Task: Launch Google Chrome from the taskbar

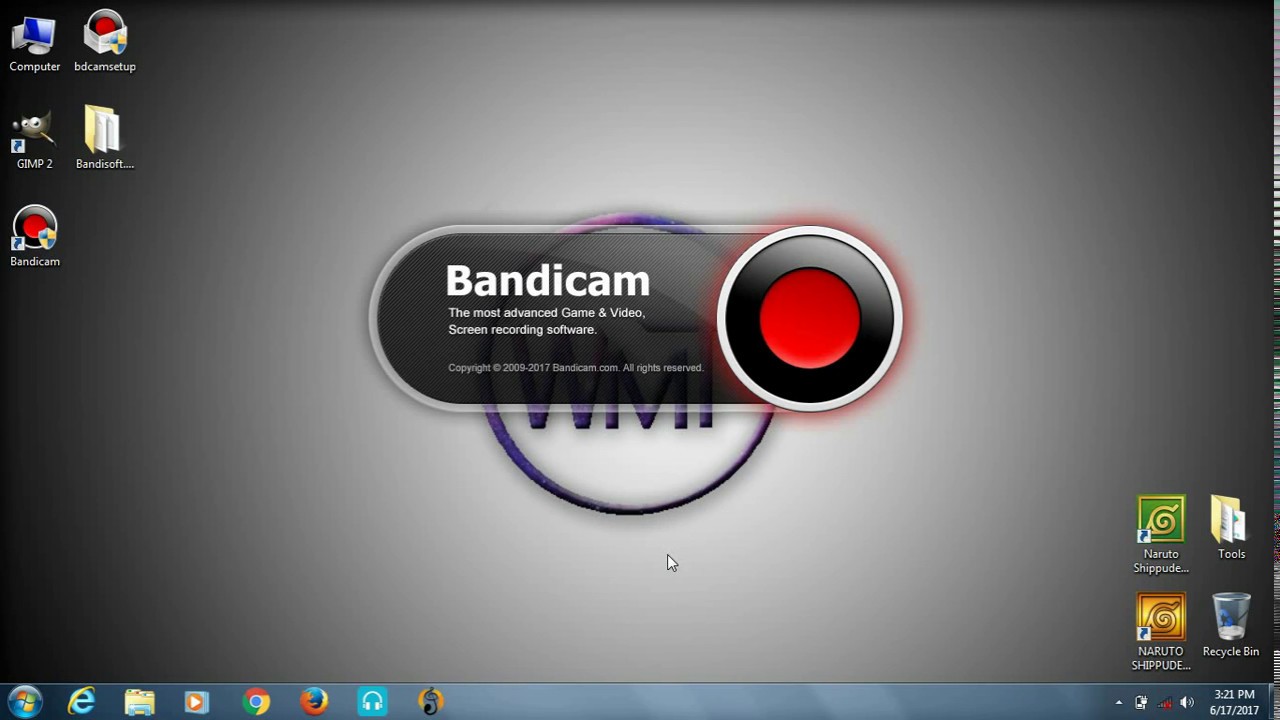Action: pyautogui.click(x=256, y=702)
